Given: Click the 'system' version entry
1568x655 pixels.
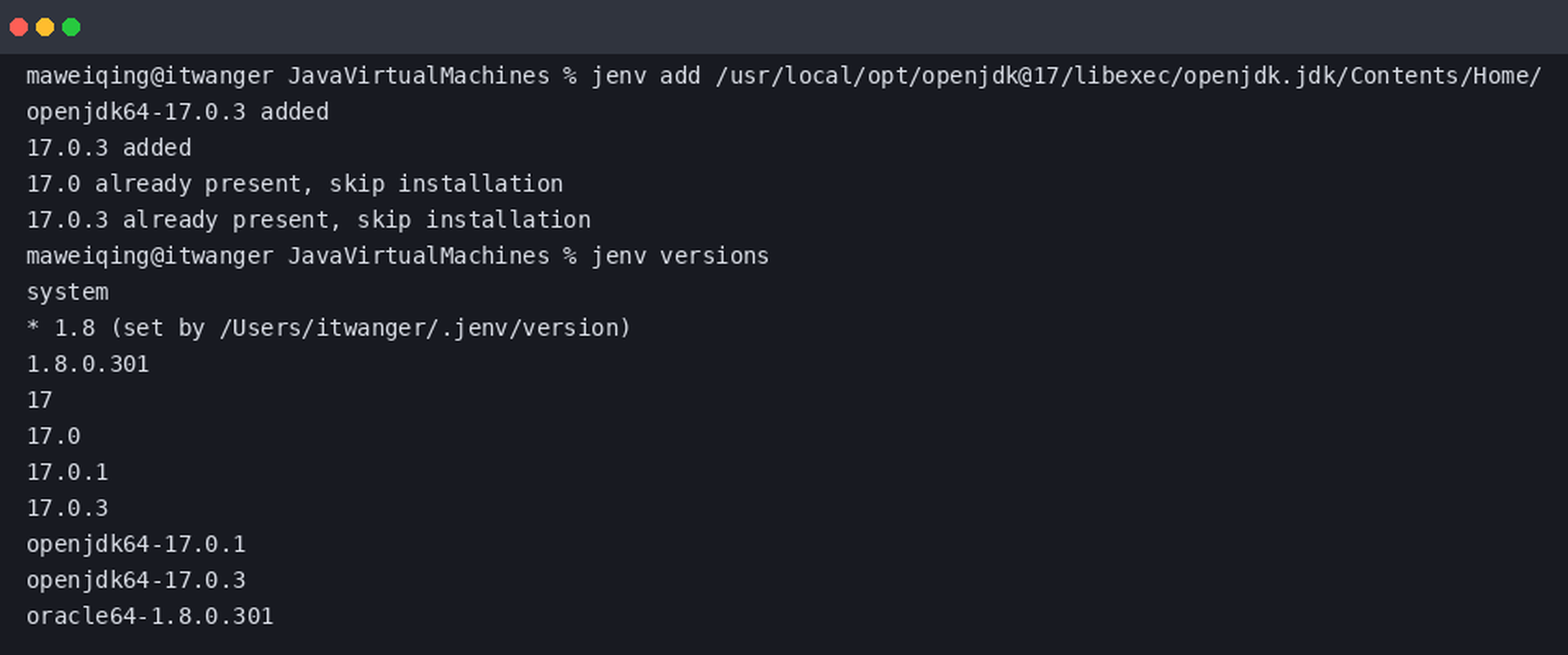Looking at the screenshot, I should [67, 292].
